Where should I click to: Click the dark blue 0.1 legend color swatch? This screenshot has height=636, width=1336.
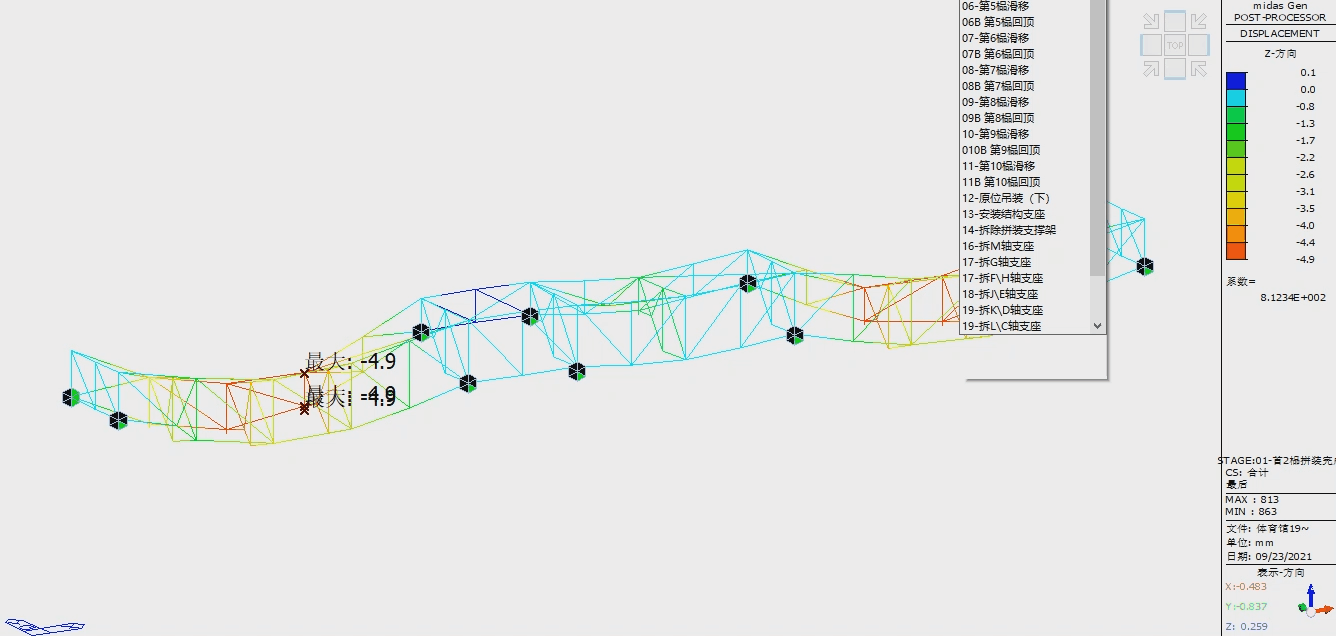(1236, 81)
